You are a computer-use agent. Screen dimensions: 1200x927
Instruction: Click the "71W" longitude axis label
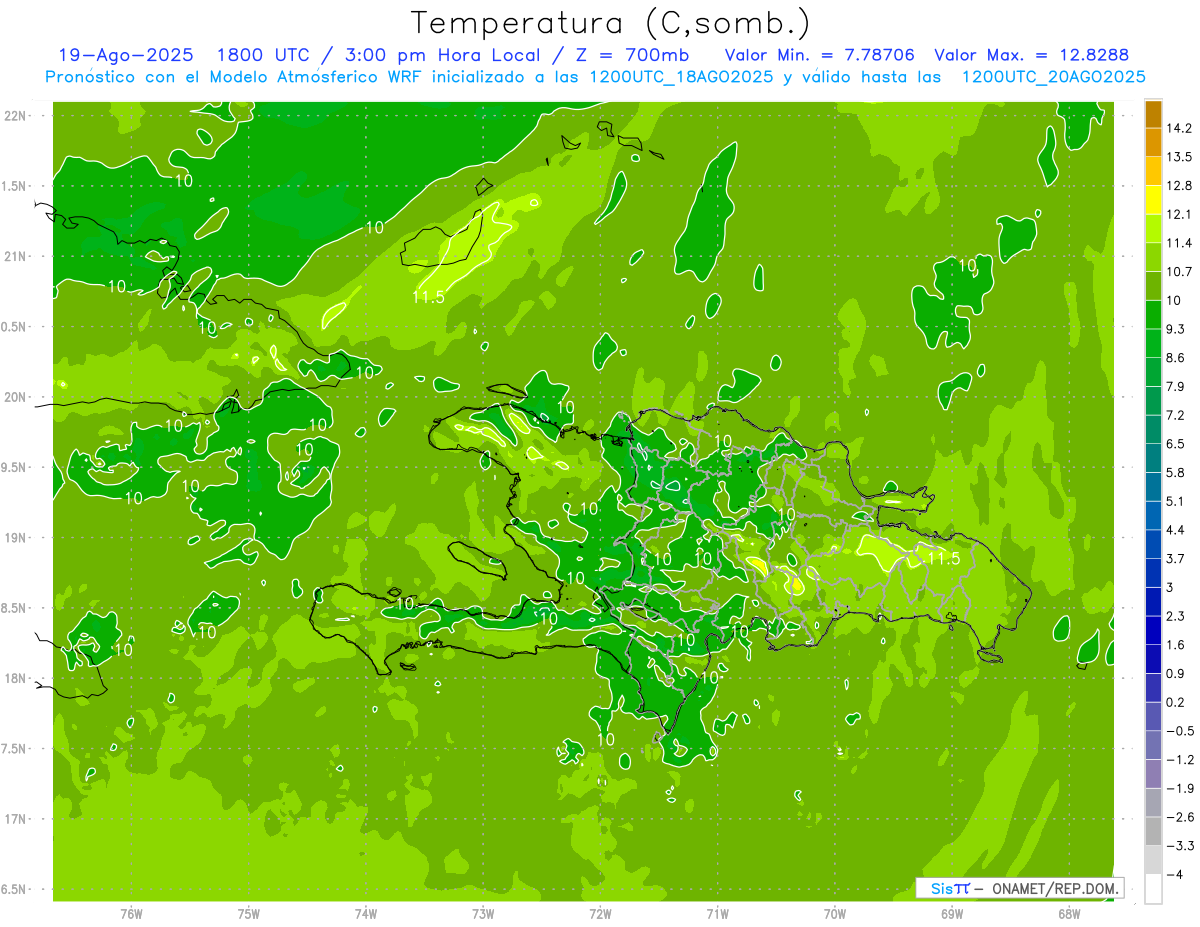[x=717, y=913]
